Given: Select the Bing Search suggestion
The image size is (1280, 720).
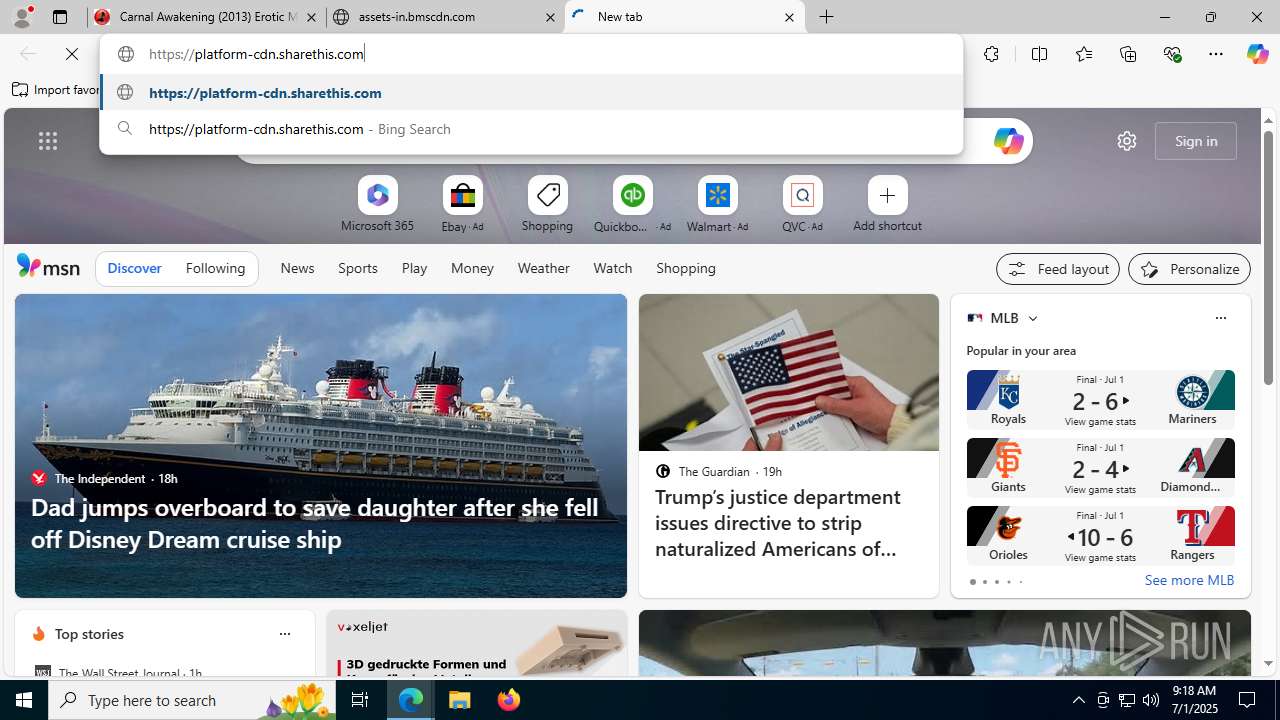Looking at the screenshot, I should (531, 129).
